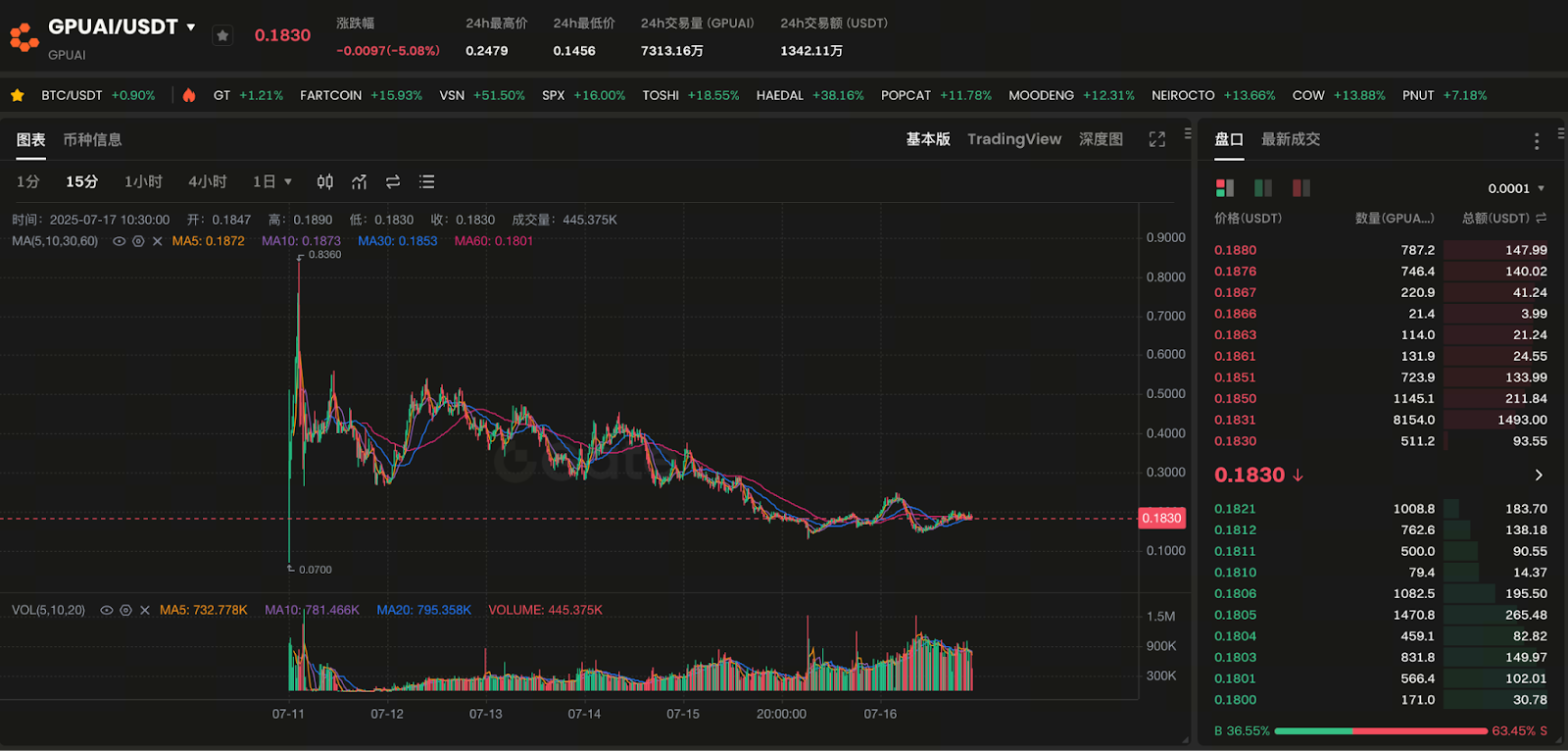The height and width of the screenshot is (751, 1568).
Task: Select ask price 0.1831 row
Action: (x=1381, y=420)
